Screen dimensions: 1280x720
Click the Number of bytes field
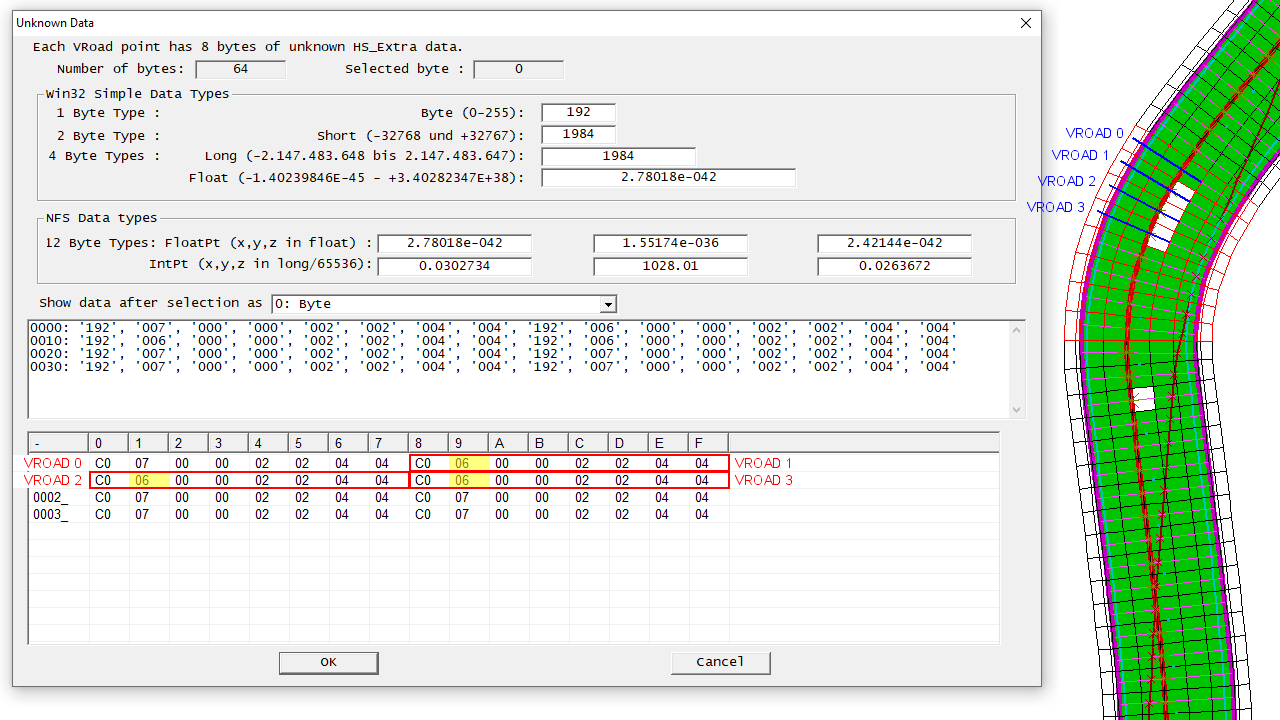click(240, 69)
